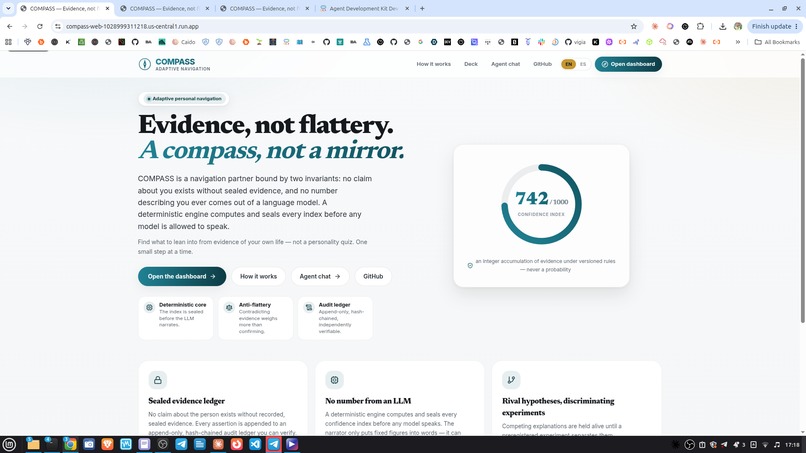The height and width of the screenshot is (453, 806).
Task: Click the branch icon above Rival hypotheses
Action: coord(511,380)
